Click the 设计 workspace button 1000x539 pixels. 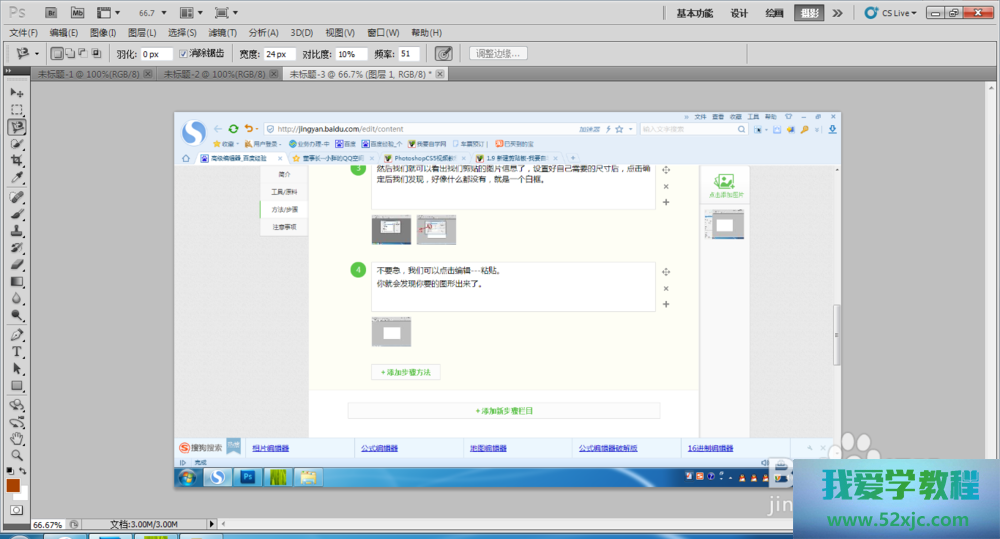(x=739, y=13)
